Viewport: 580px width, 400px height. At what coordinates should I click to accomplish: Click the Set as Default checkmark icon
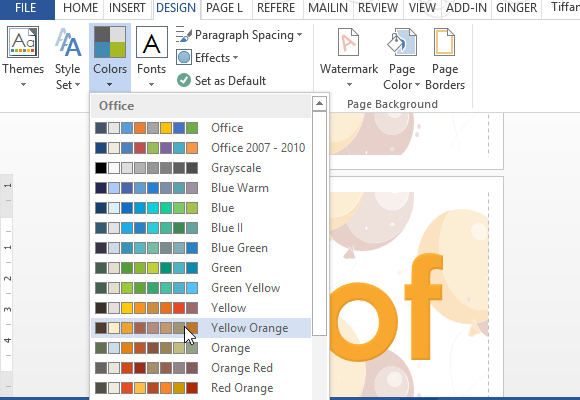[x=184, y=80]
